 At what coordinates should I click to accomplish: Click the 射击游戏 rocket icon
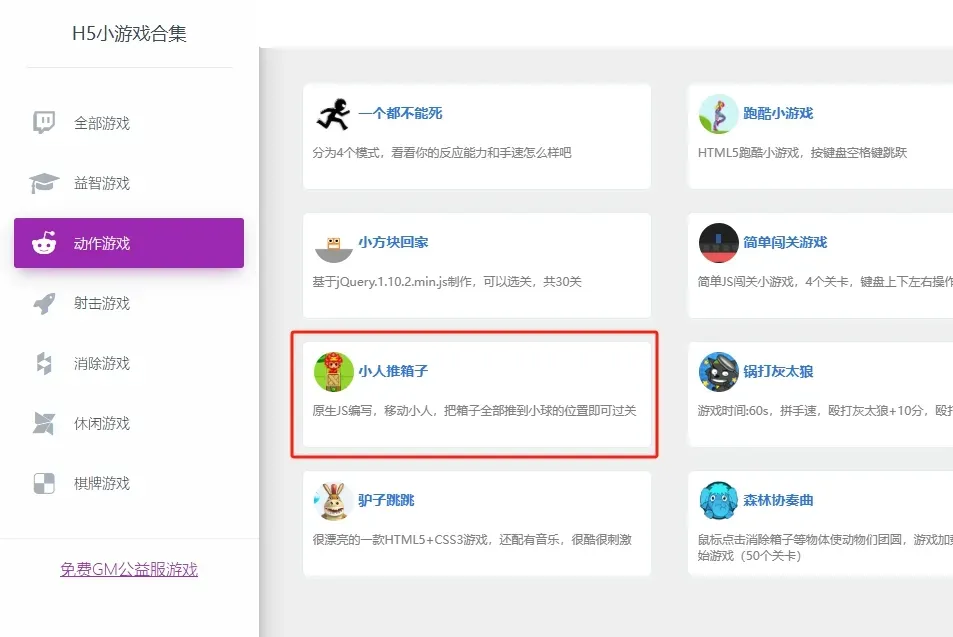[44, 303]
